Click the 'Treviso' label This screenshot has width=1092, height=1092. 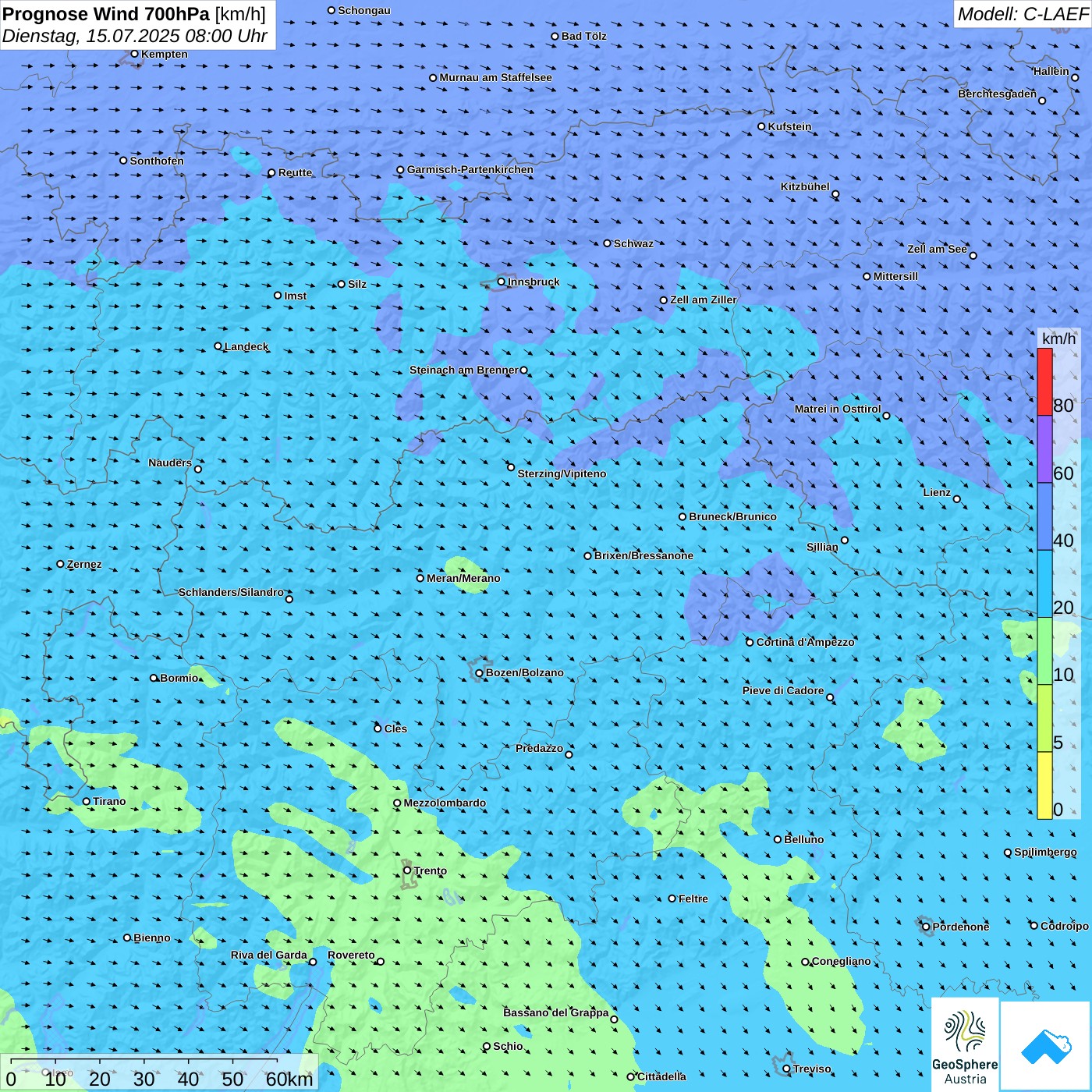(812, 1069)
